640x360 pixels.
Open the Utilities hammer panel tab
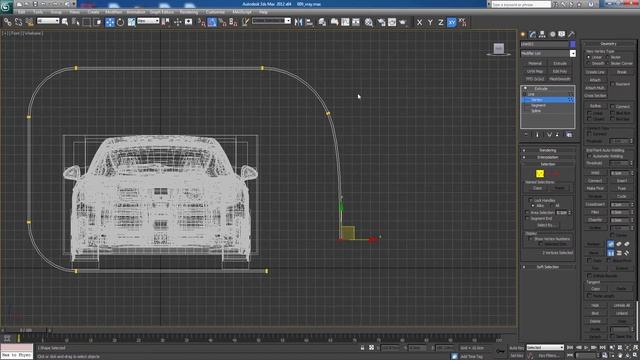coord(571,34)
